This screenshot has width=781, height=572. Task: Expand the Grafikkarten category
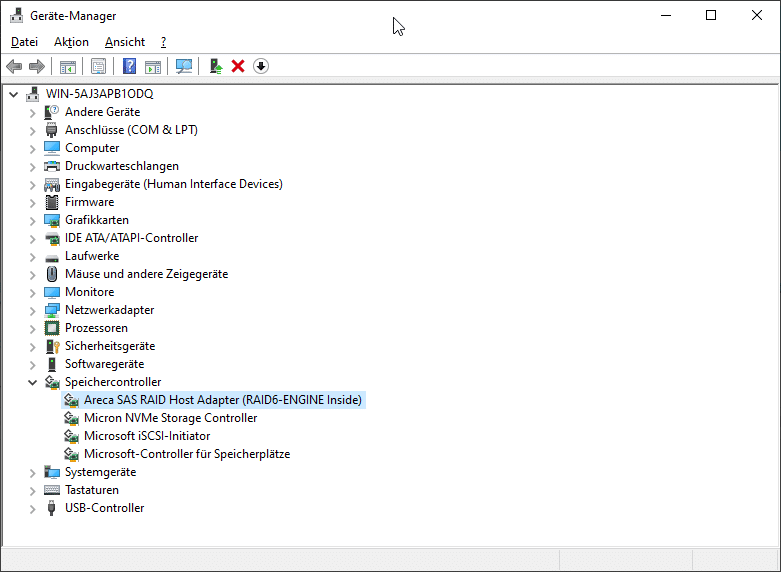coord(32,220)
